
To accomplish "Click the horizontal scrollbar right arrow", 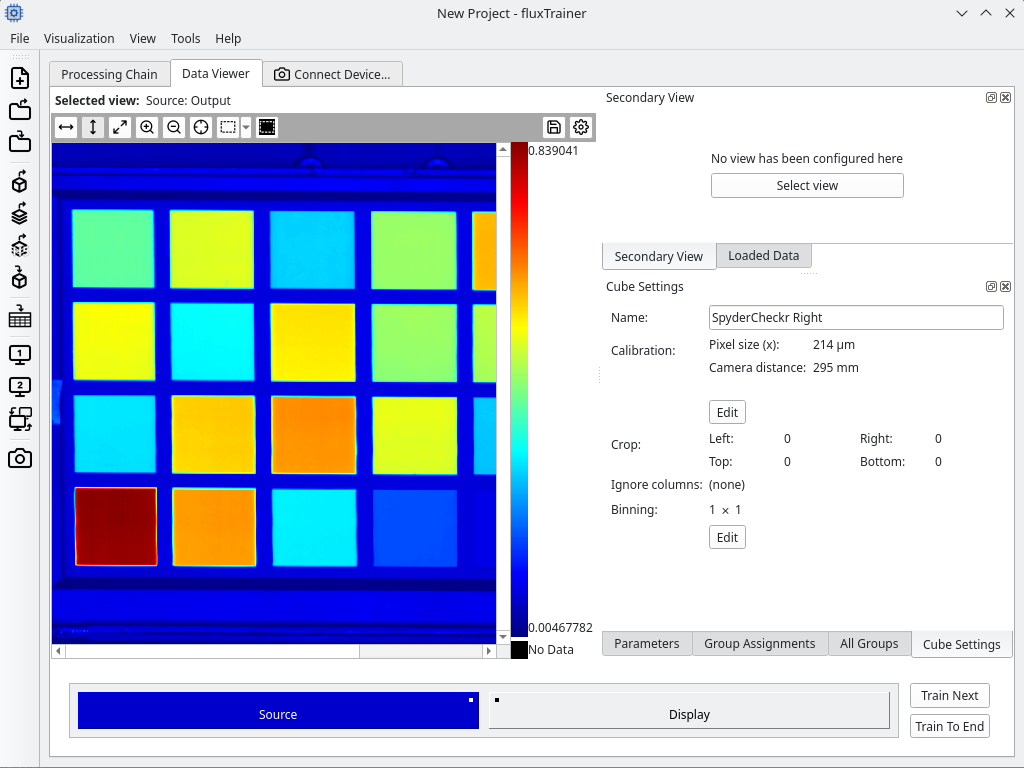I will [x=488, y=650].
